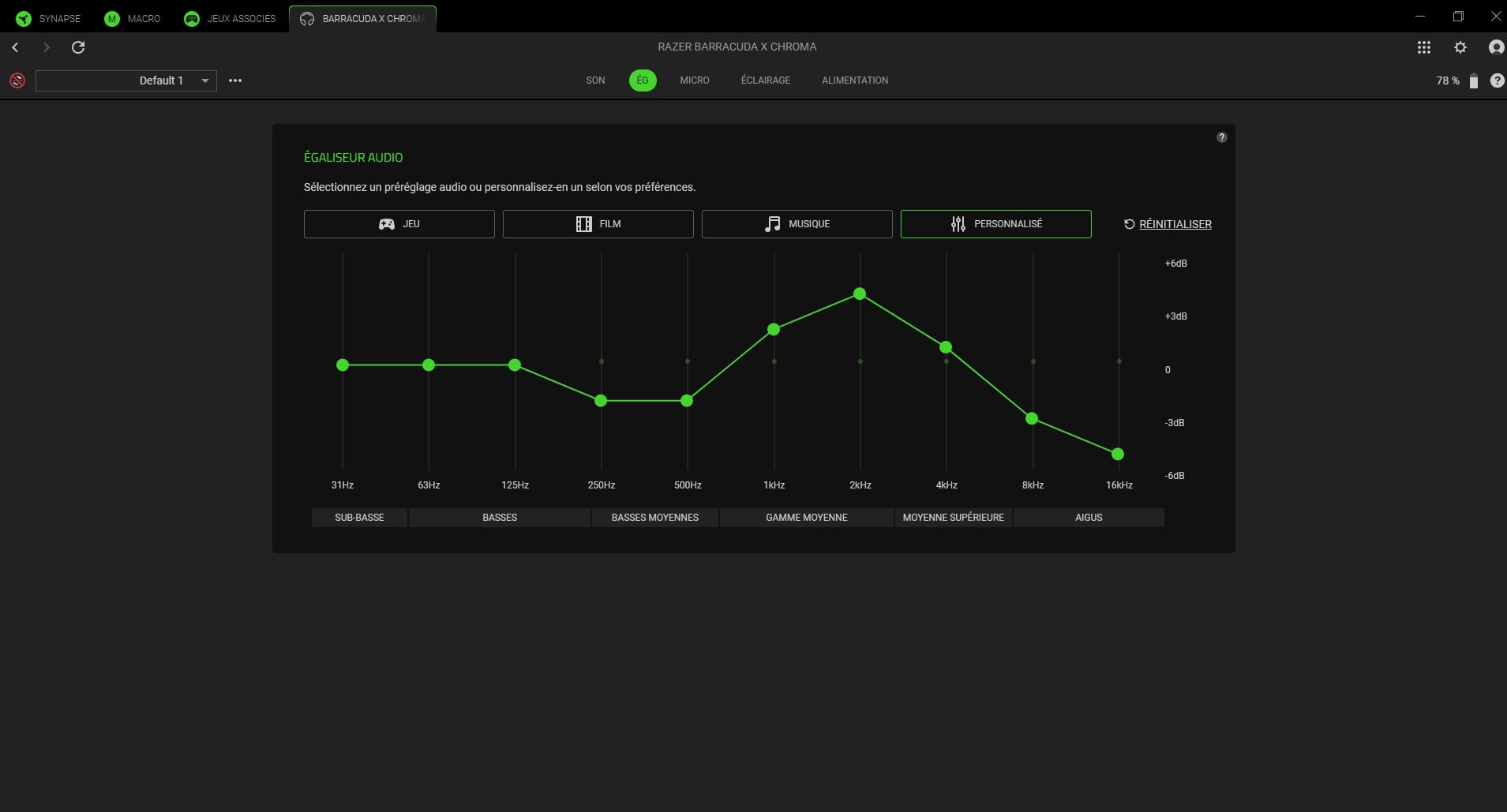The width and height of the screenshot is (1507, 812).
Task: Click the refresh icon
Action: click(x=78, y=47)
